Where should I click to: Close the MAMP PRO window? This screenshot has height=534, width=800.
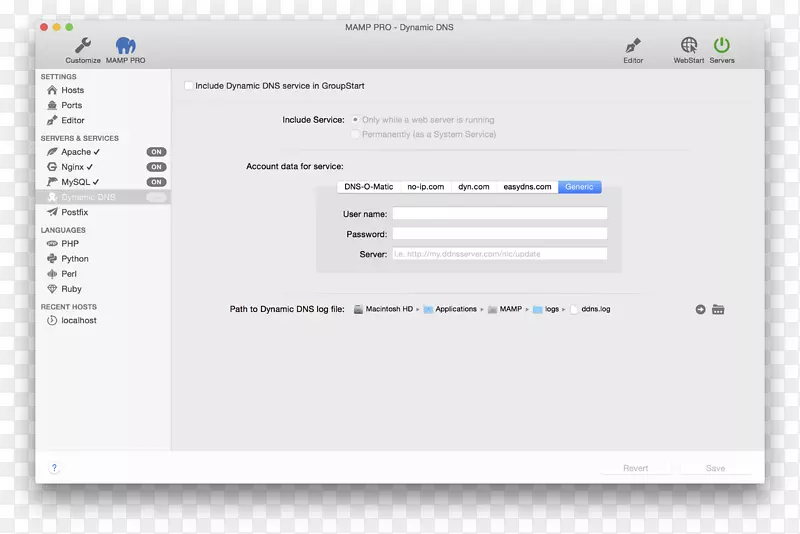(x=44, y=27)
